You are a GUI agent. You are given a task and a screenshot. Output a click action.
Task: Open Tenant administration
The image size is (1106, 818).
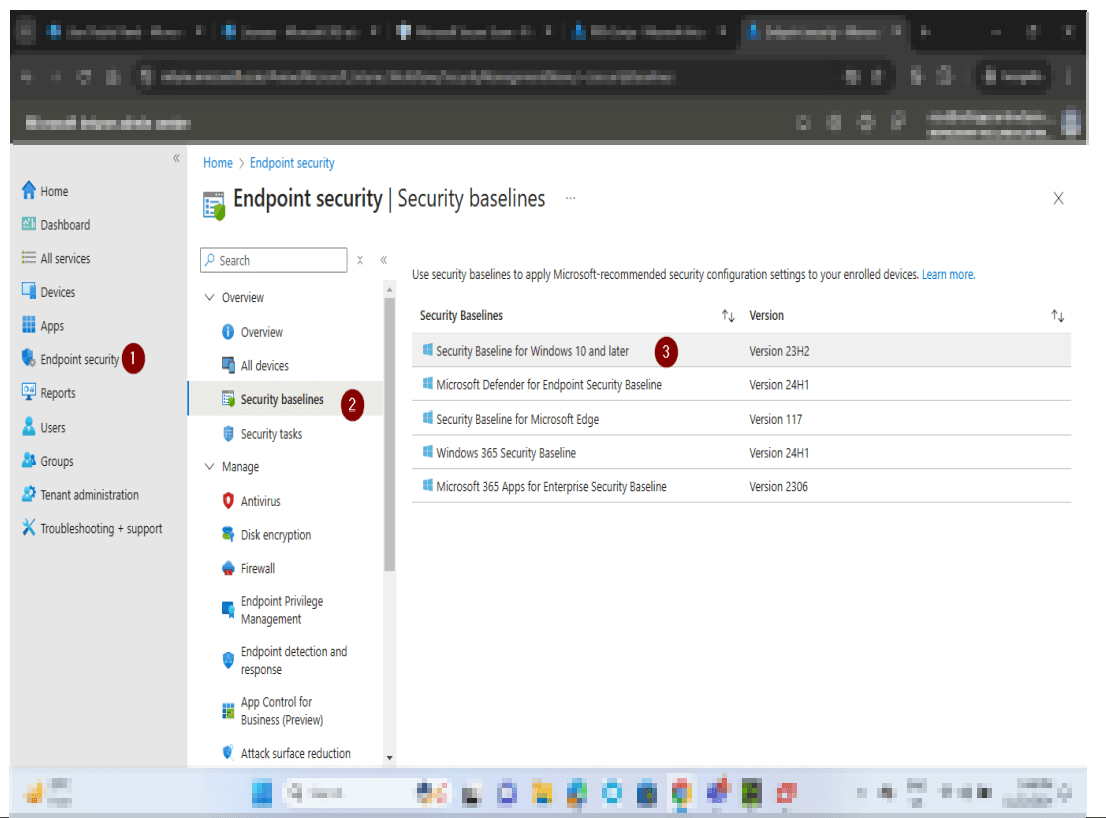tap(80, 494)
